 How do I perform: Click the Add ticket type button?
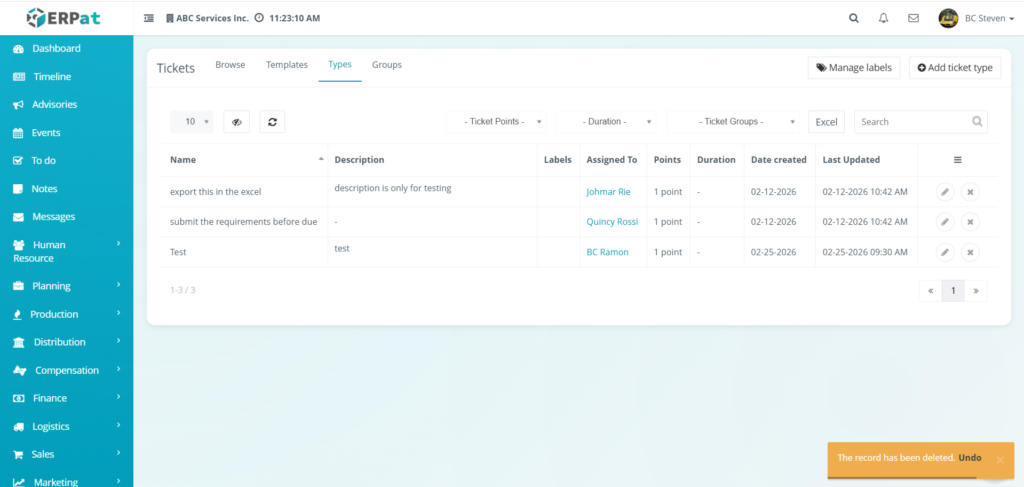[x=955, y=68]
